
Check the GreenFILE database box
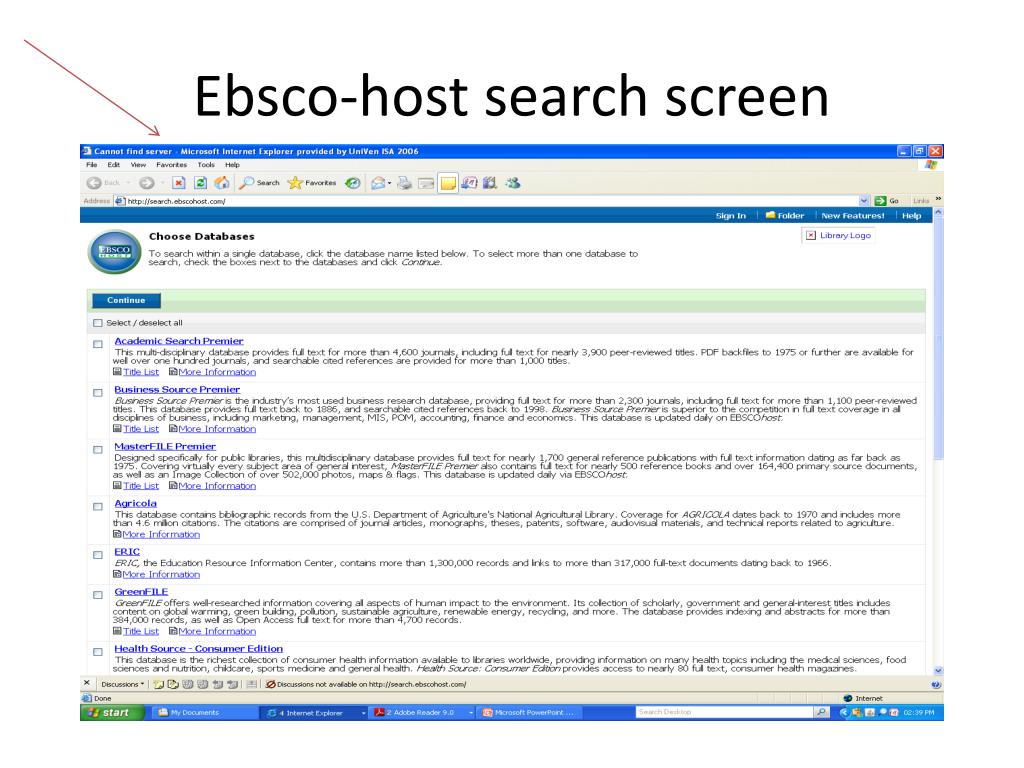click(x=98, y=596)
